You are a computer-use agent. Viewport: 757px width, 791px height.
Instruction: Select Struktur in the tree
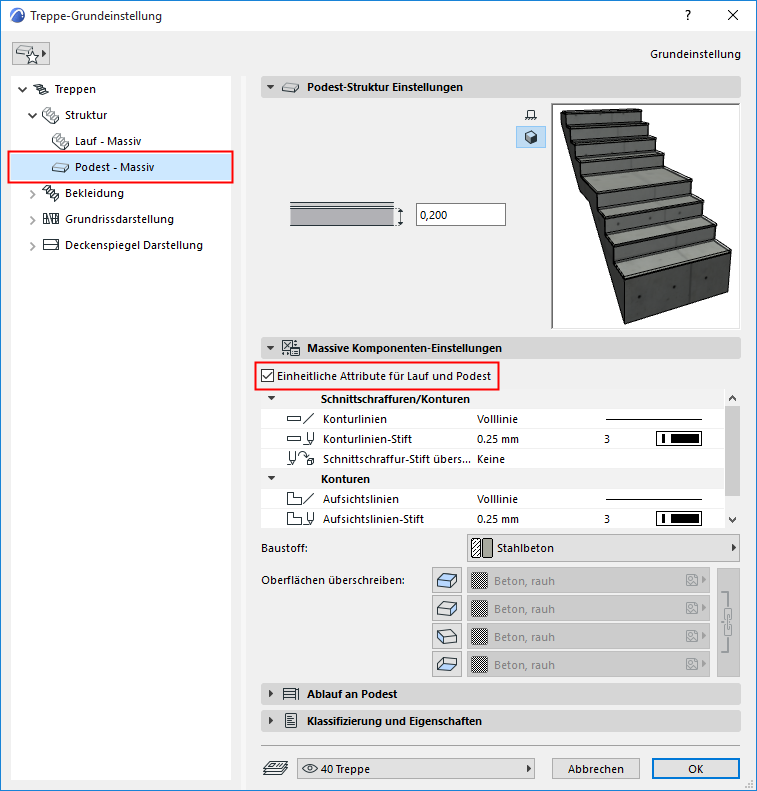tap(86, 115)
